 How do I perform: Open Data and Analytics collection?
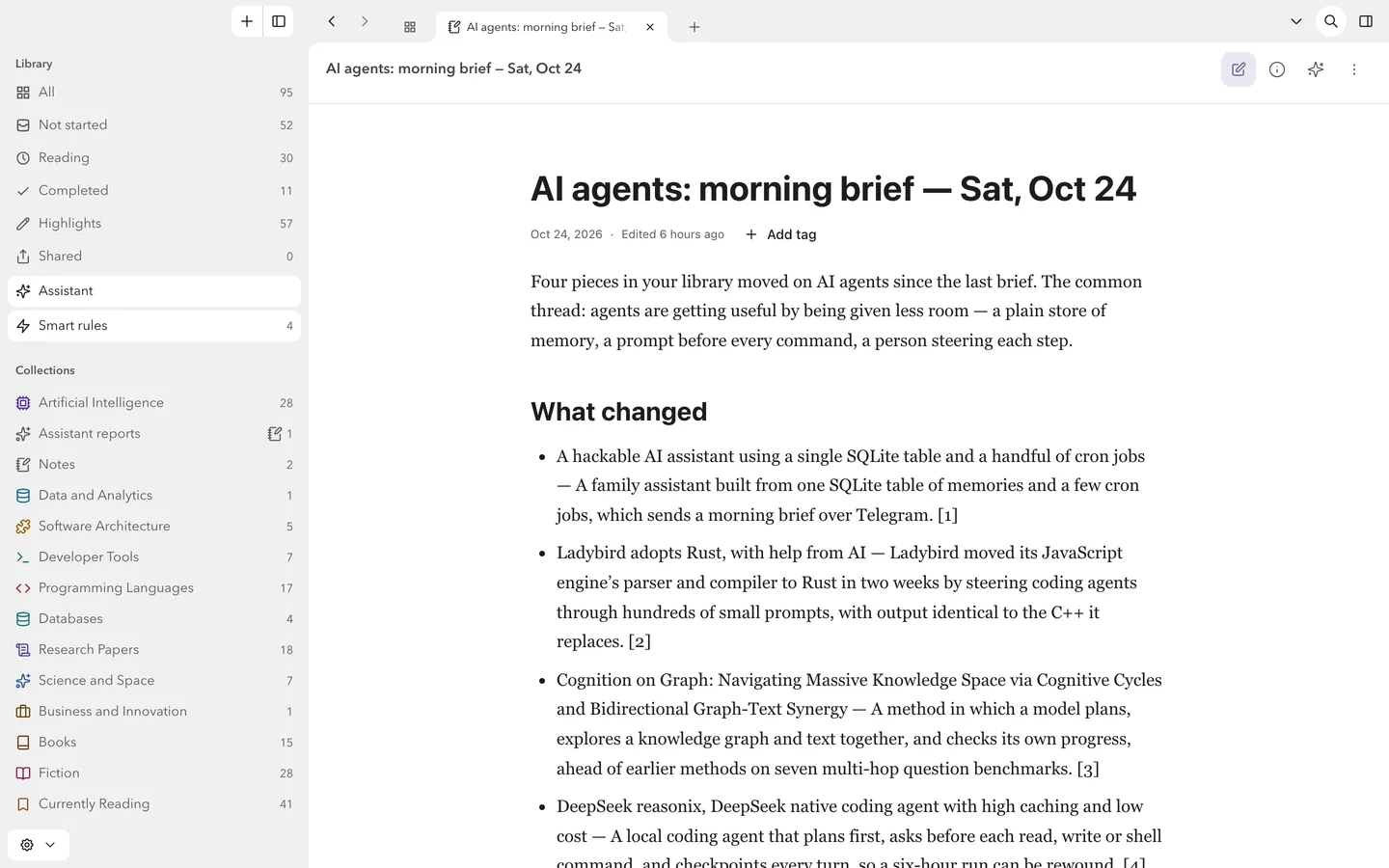154,496
